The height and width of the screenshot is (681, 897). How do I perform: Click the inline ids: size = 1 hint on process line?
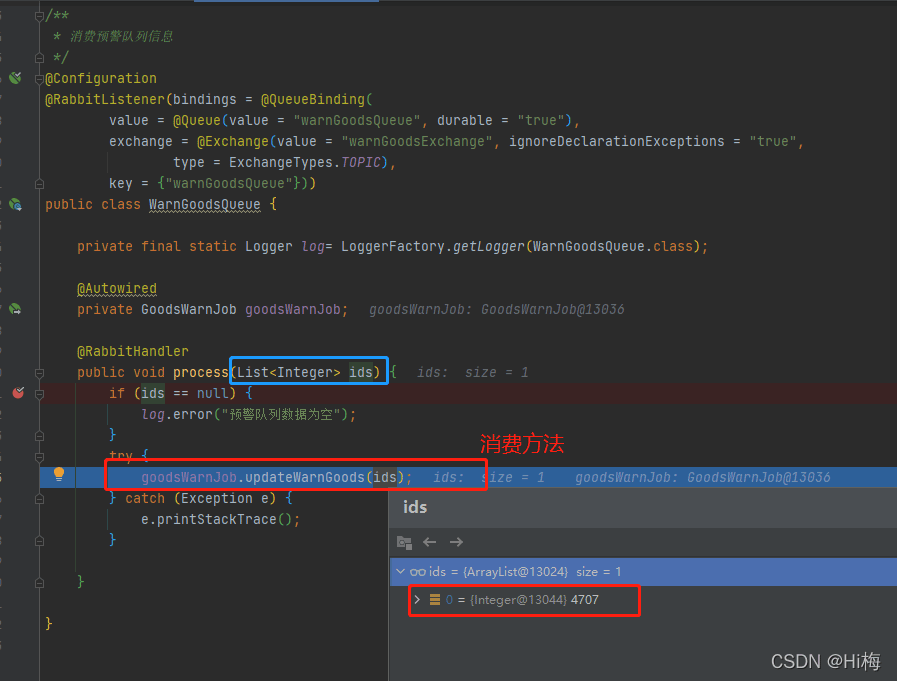473,373
